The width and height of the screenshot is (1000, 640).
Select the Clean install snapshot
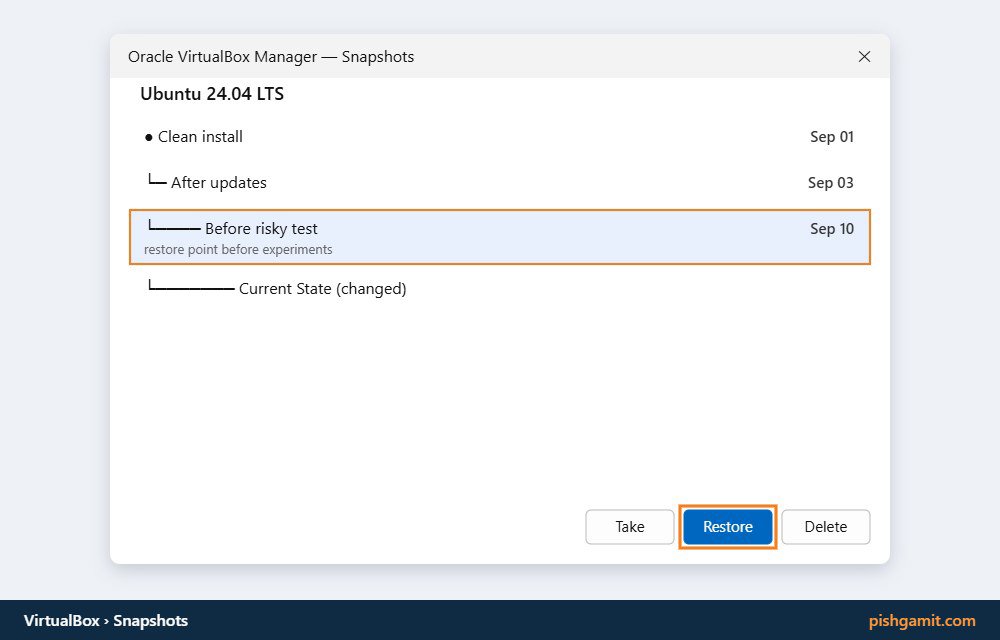[x=500, y=137]
